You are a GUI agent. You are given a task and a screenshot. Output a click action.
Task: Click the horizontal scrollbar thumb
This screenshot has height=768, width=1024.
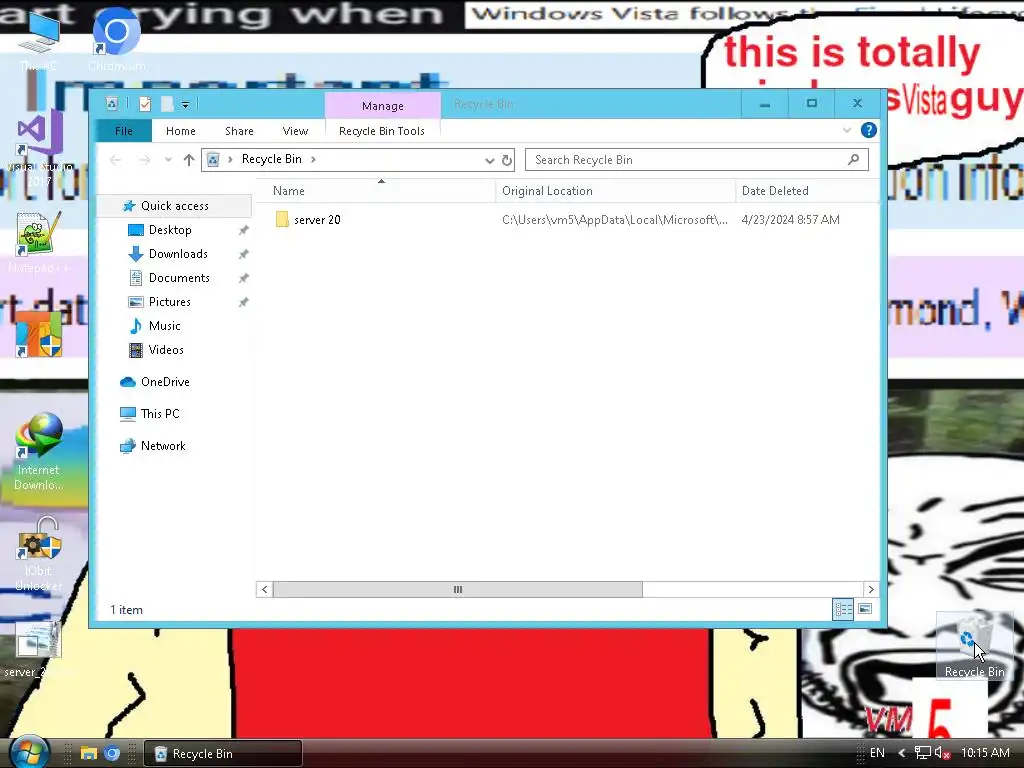point(458,590)
